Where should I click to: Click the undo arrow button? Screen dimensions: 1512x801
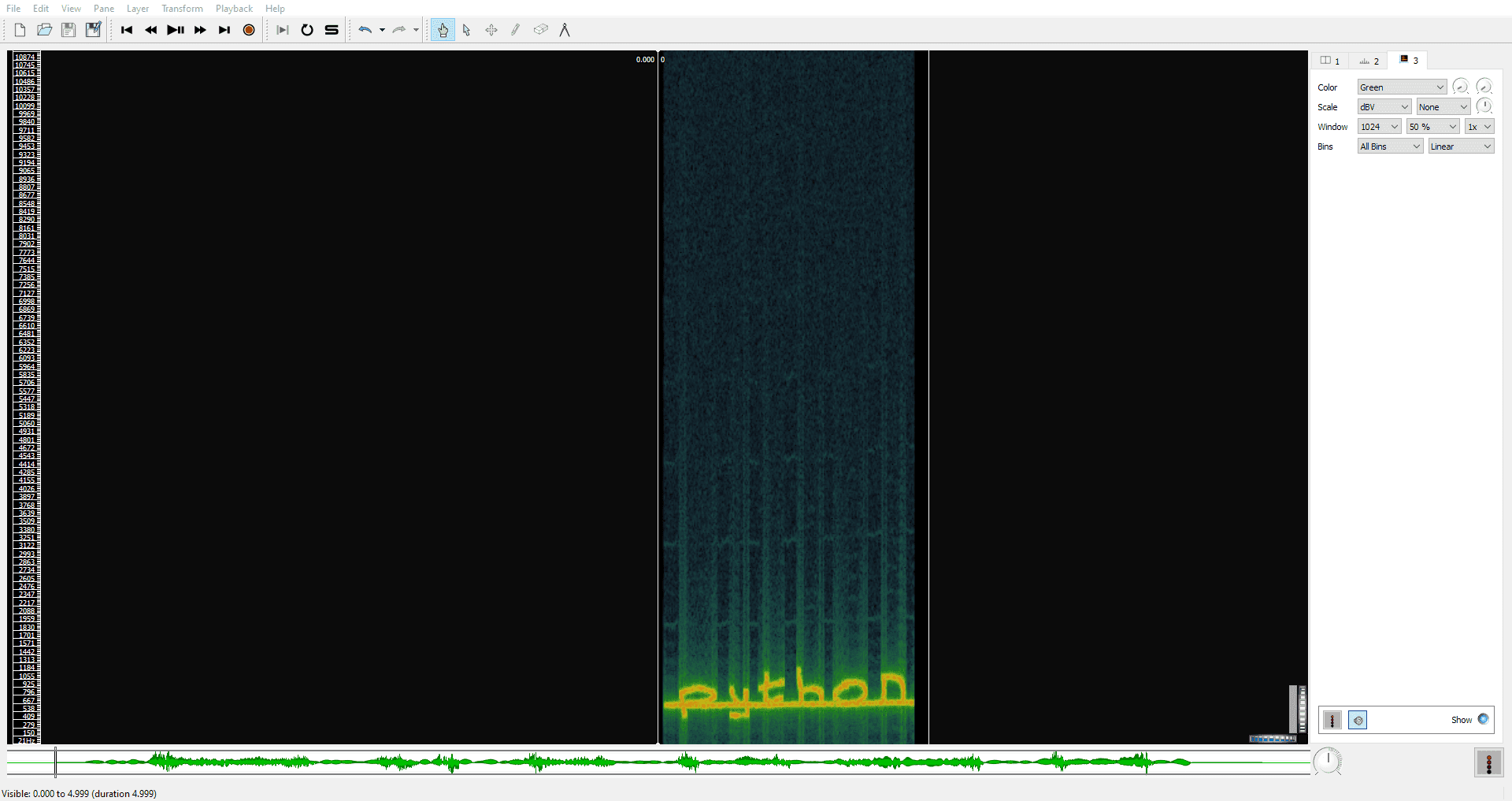(x=365, y=30)
